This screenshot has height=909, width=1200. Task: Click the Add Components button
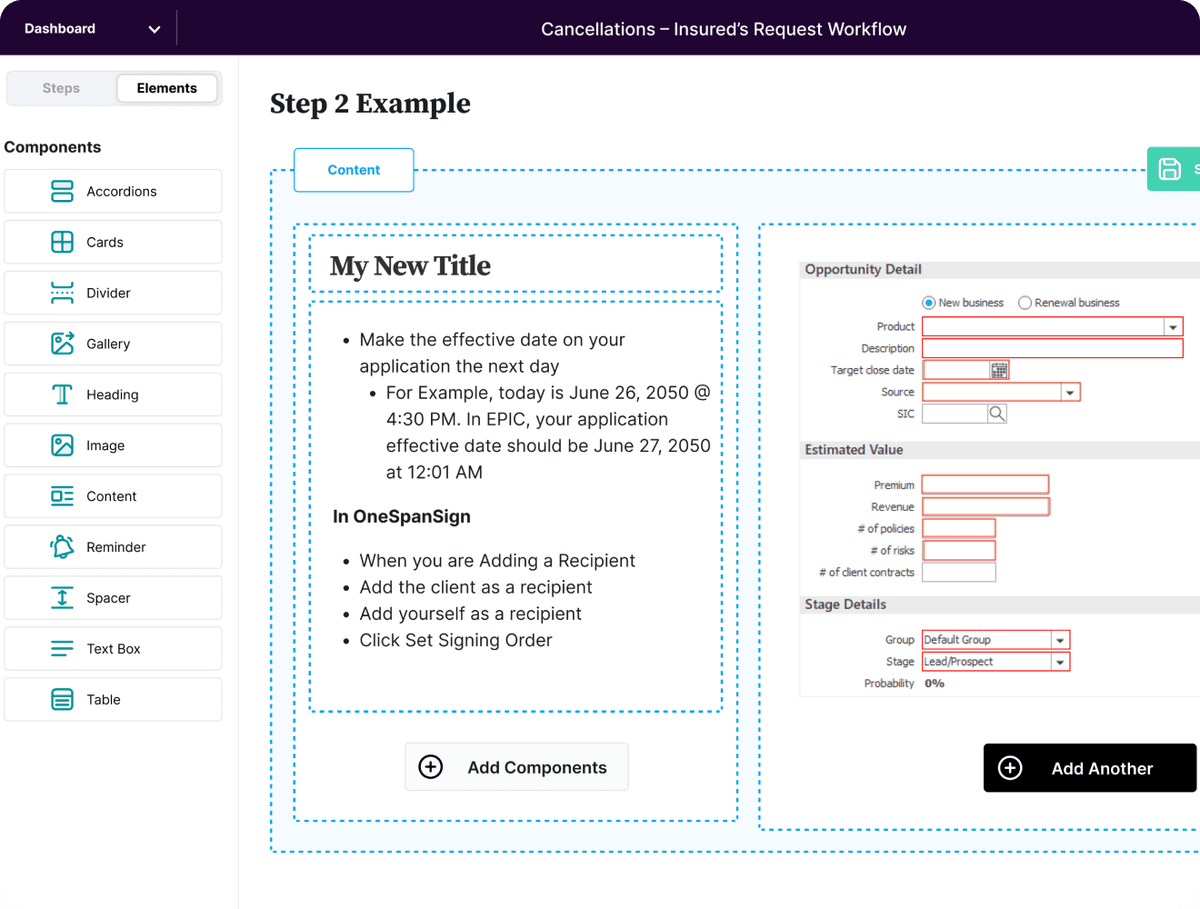pos(516,766)
